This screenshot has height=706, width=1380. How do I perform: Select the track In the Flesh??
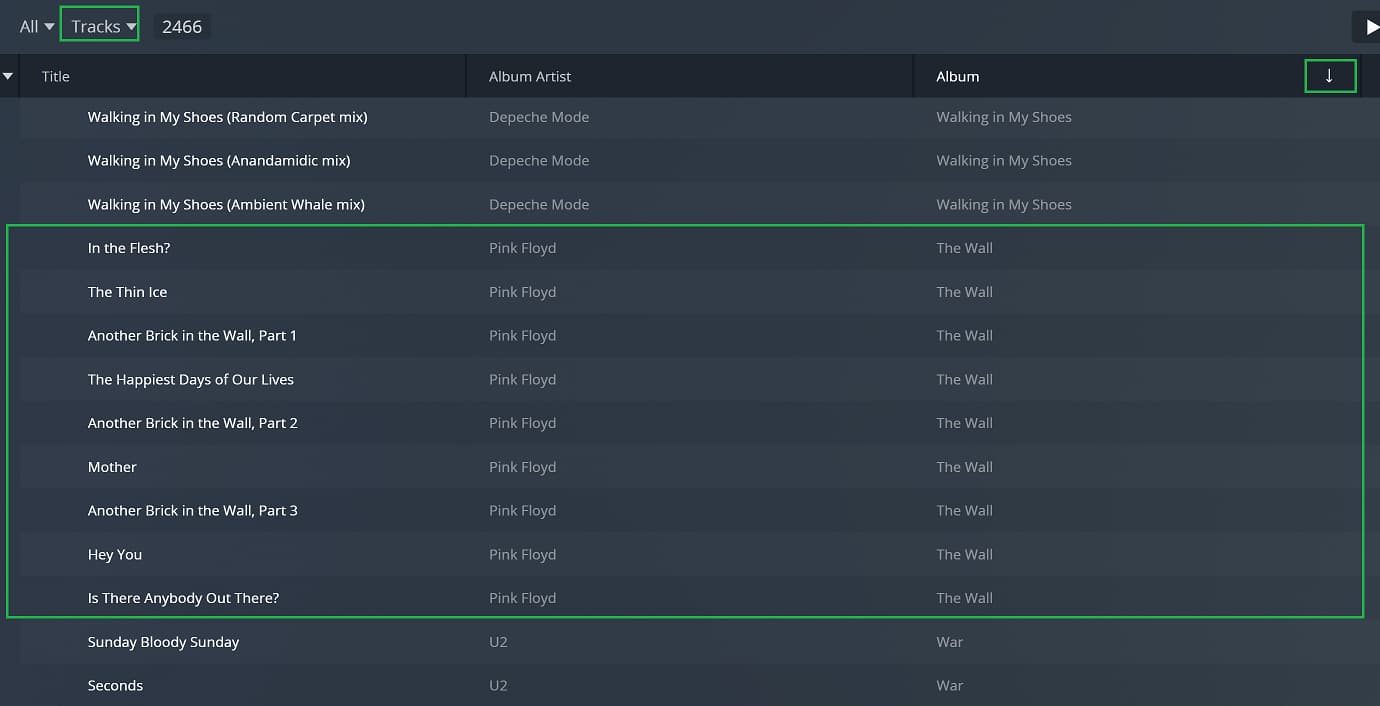[x=129, y=248]
